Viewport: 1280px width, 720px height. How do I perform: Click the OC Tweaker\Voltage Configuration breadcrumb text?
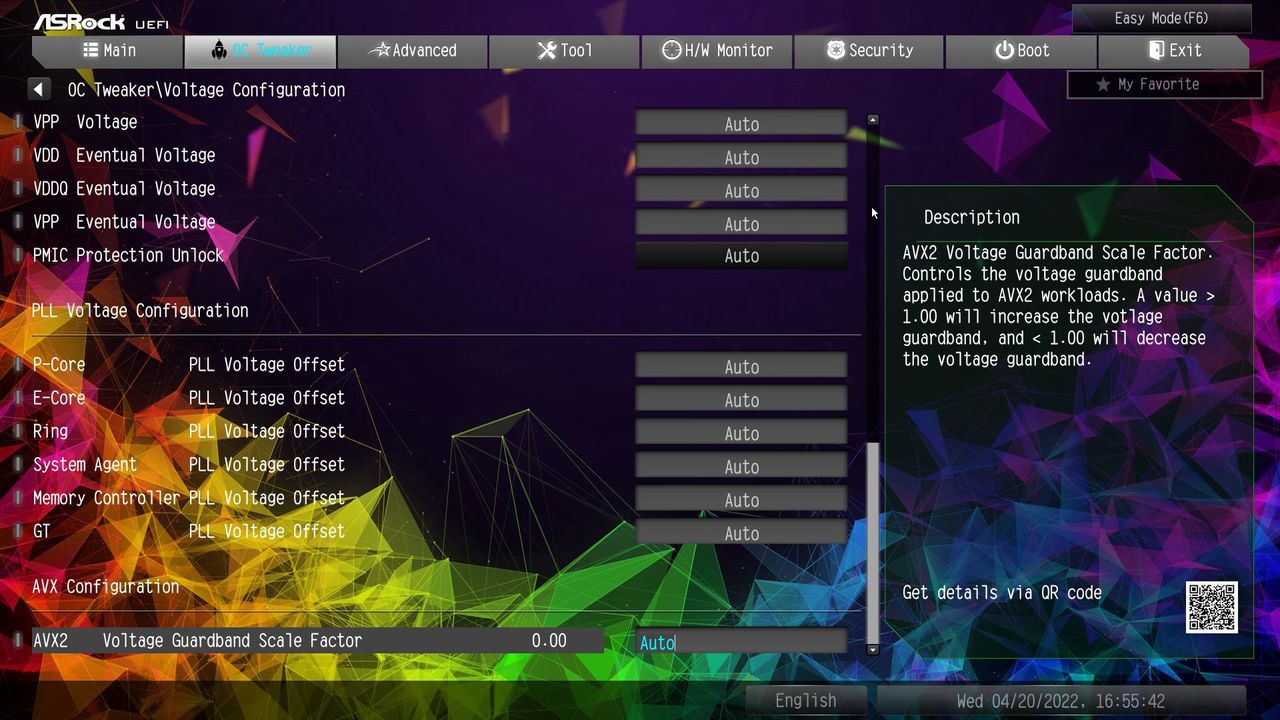click(206, 90)
